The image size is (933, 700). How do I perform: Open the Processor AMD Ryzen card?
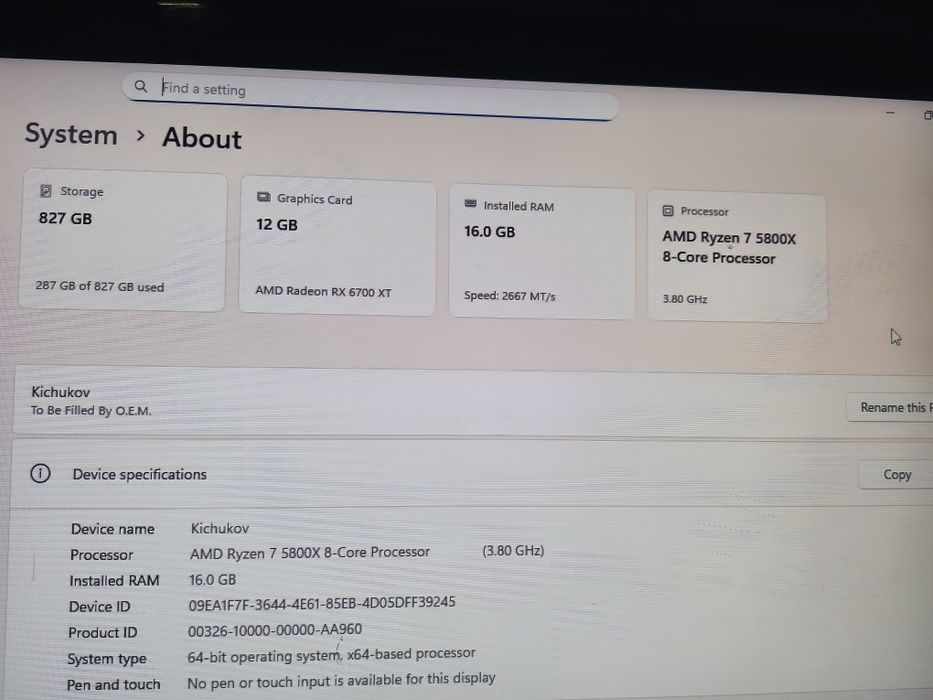(x=737, y=258)
